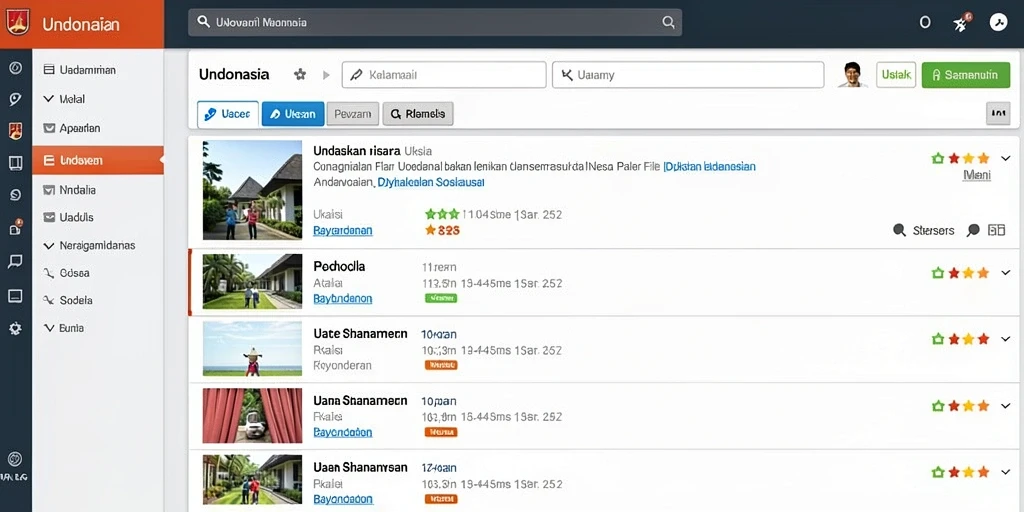Open the chat bubble icon in left rail
The image size is (1024, 512).
pos(16,262)
